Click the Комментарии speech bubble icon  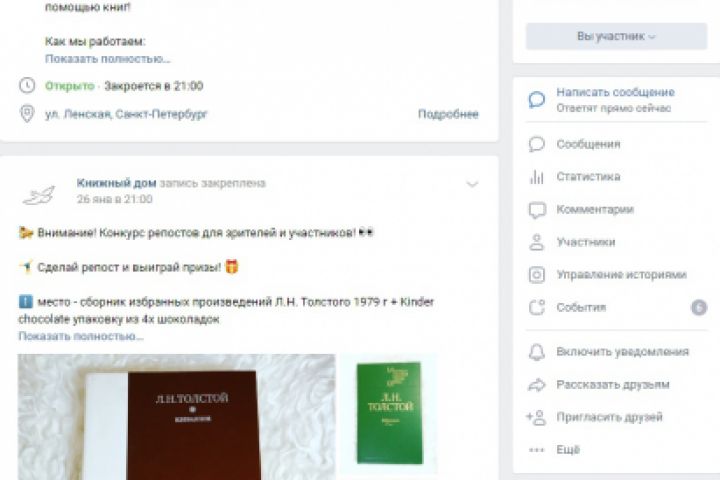(x=537, y=210)
